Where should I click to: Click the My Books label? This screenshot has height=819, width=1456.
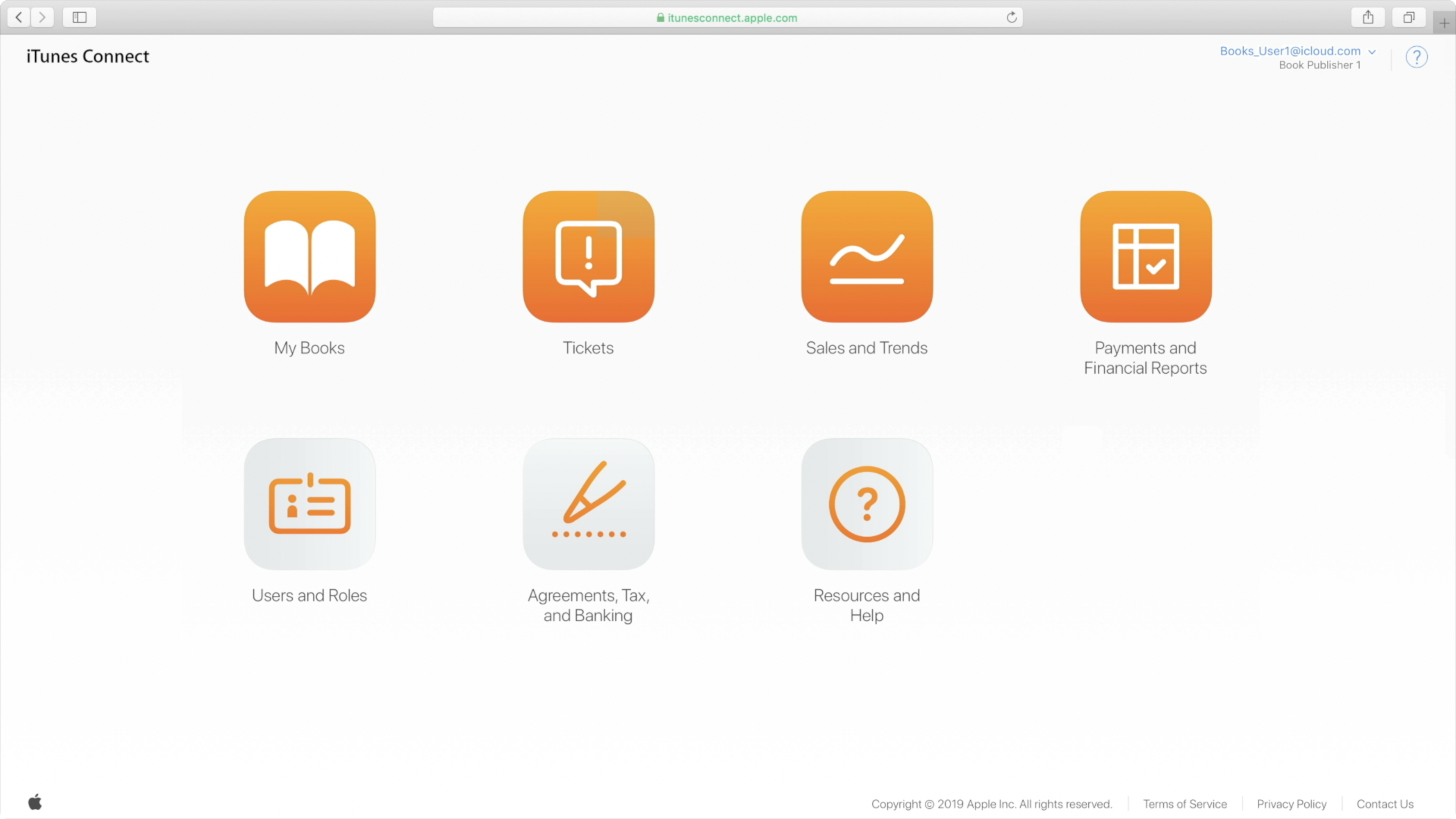tap(309, 348)
